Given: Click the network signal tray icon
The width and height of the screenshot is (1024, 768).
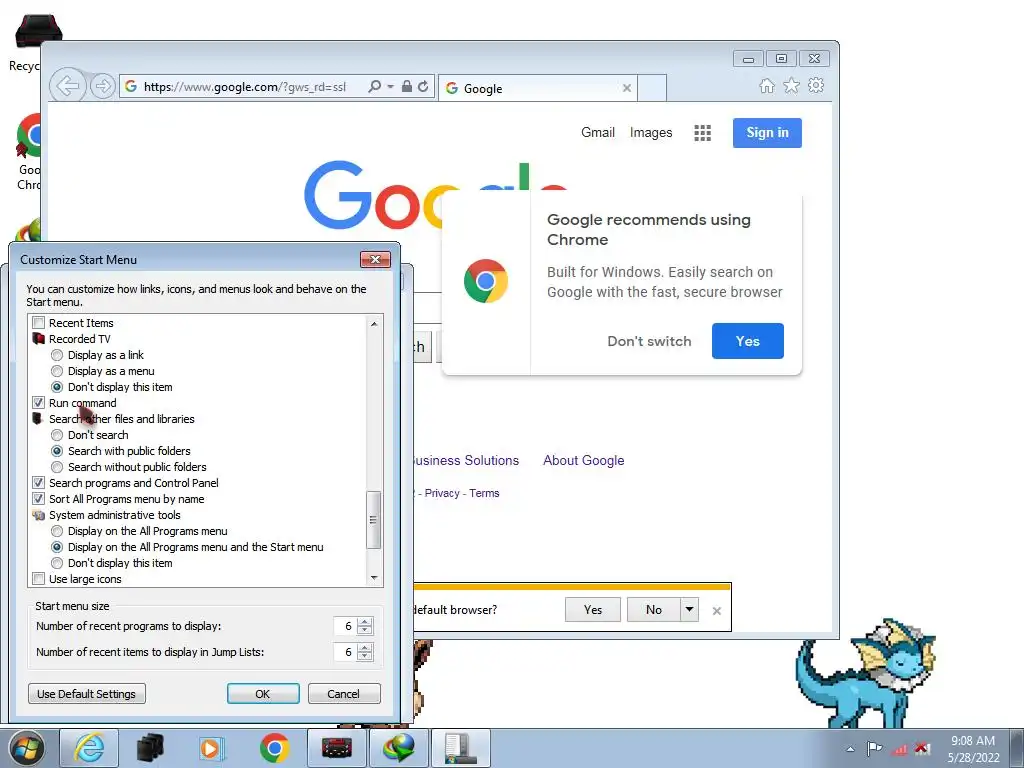Looking at the screenshot, I should point(899,749).
